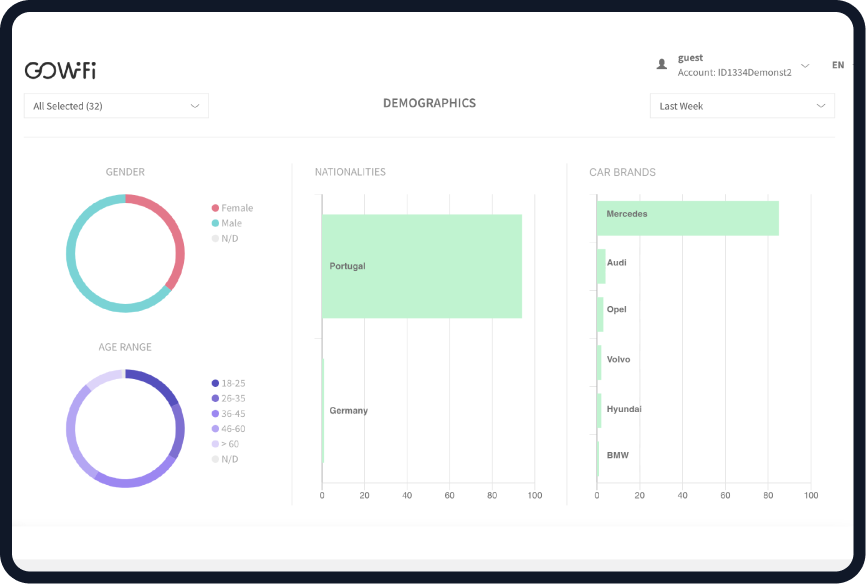Toggle > 60 age range legend entry
The image size is (866, 584).
[x=225, y=443]
